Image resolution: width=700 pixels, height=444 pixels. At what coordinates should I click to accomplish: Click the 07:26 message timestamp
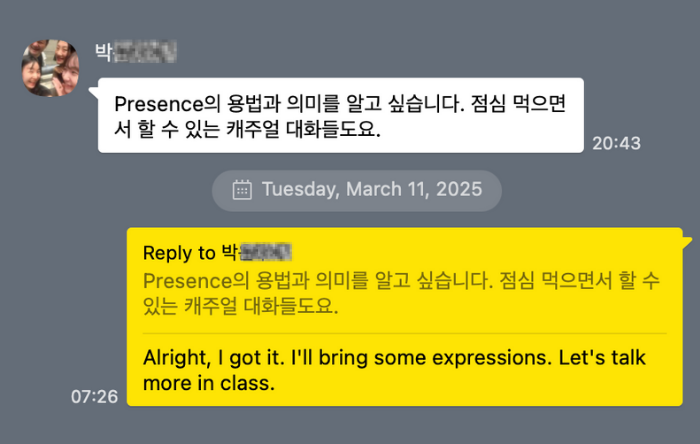pyautogui.click(x=94, y=396)
